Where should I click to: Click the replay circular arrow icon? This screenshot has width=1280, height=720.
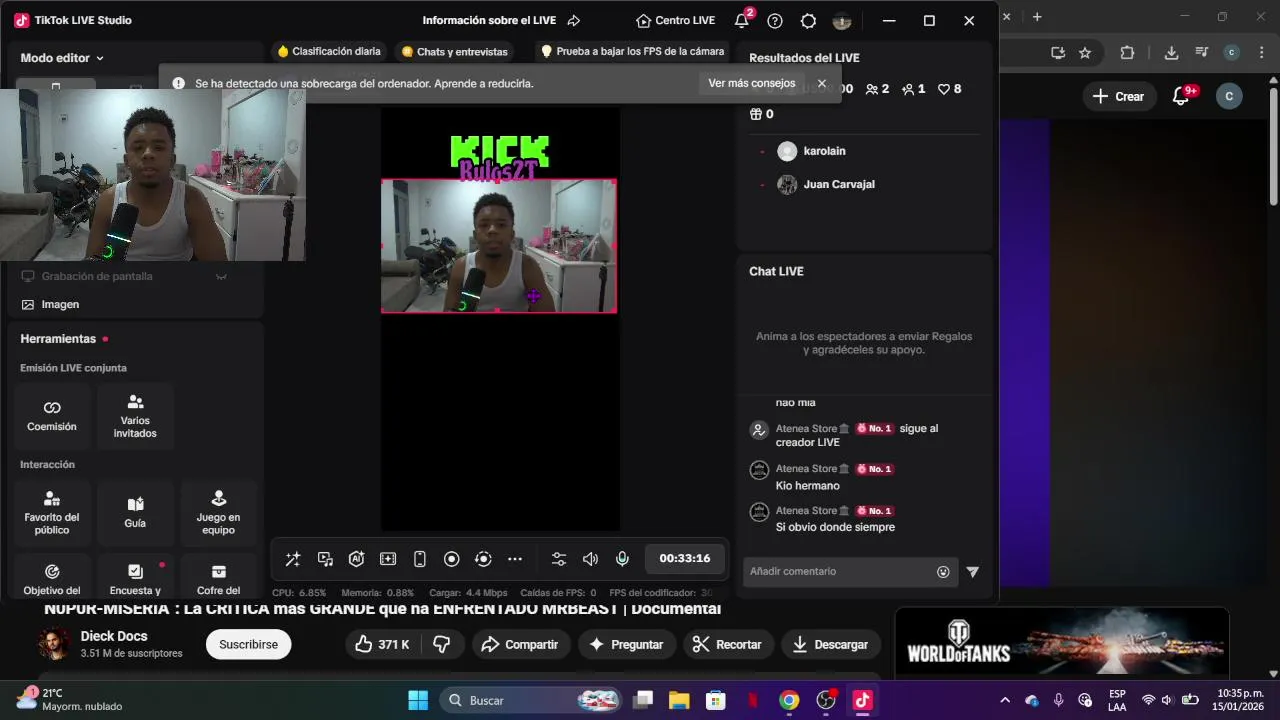pyautogui.click(x=483, y=559)
